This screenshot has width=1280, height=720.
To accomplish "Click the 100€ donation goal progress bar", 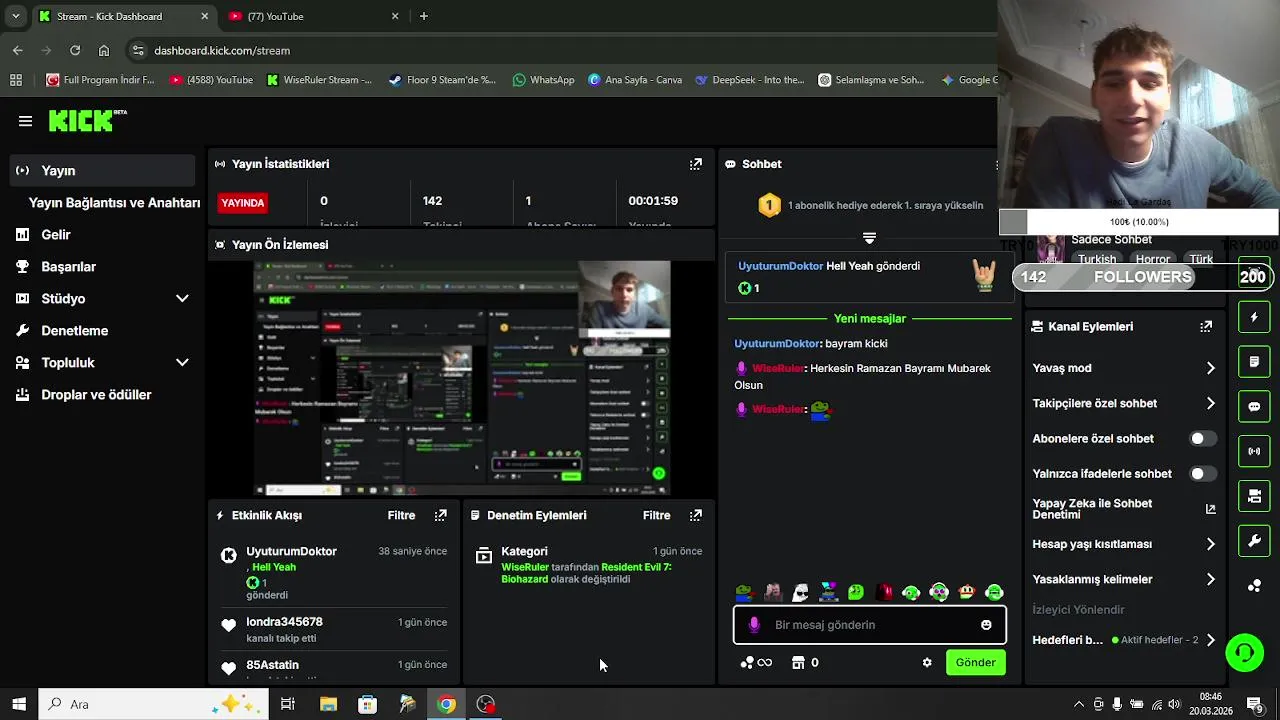I will click(x=1139, y=222).
